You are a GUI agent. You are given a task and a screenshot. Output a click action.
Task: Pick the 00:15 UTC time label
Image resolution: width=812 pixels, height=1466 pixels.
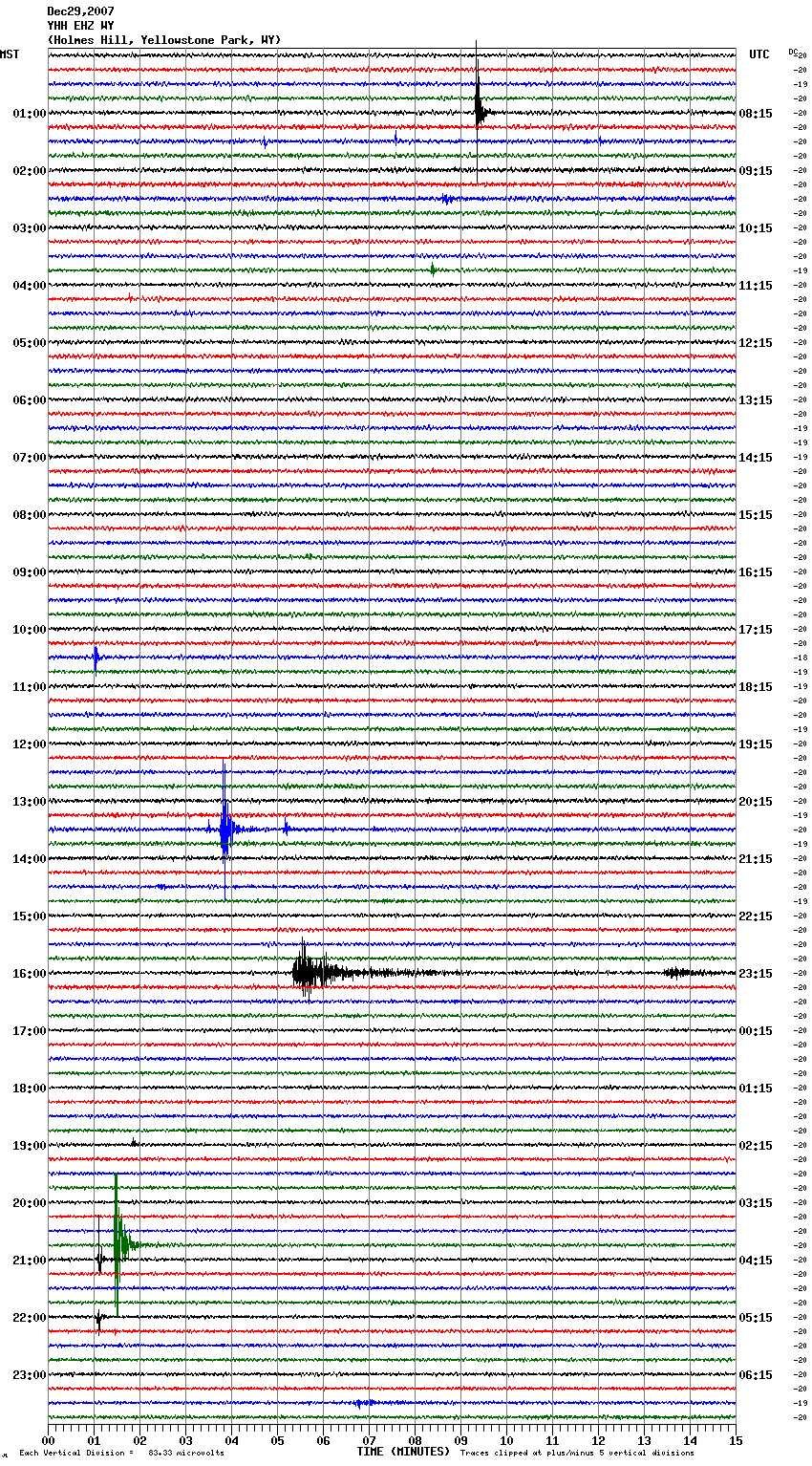pyautogui.click(x=756, y=1031)
